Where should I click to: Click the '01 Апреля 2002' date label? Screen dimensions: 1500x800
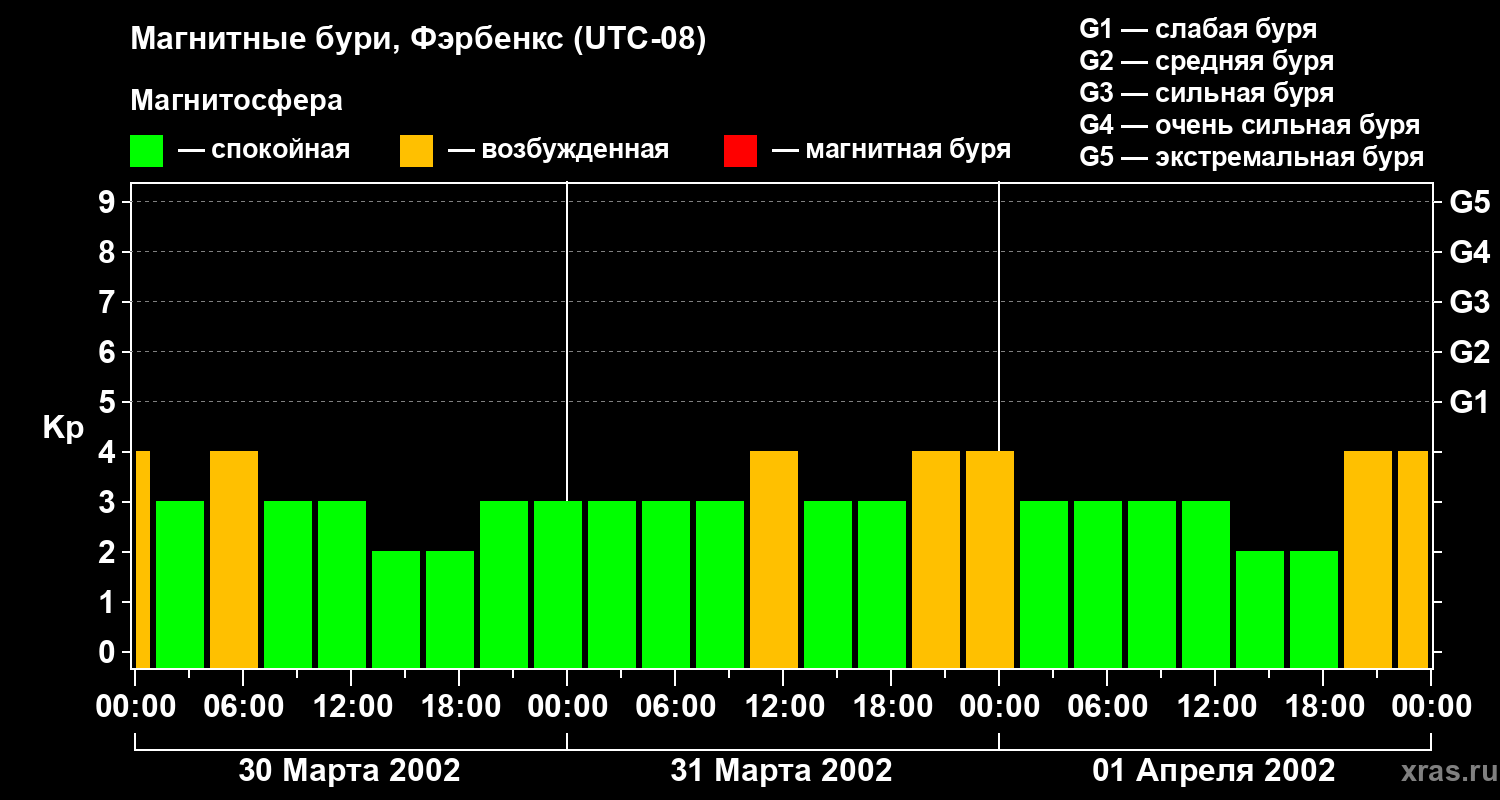[x=1213, y=771]
